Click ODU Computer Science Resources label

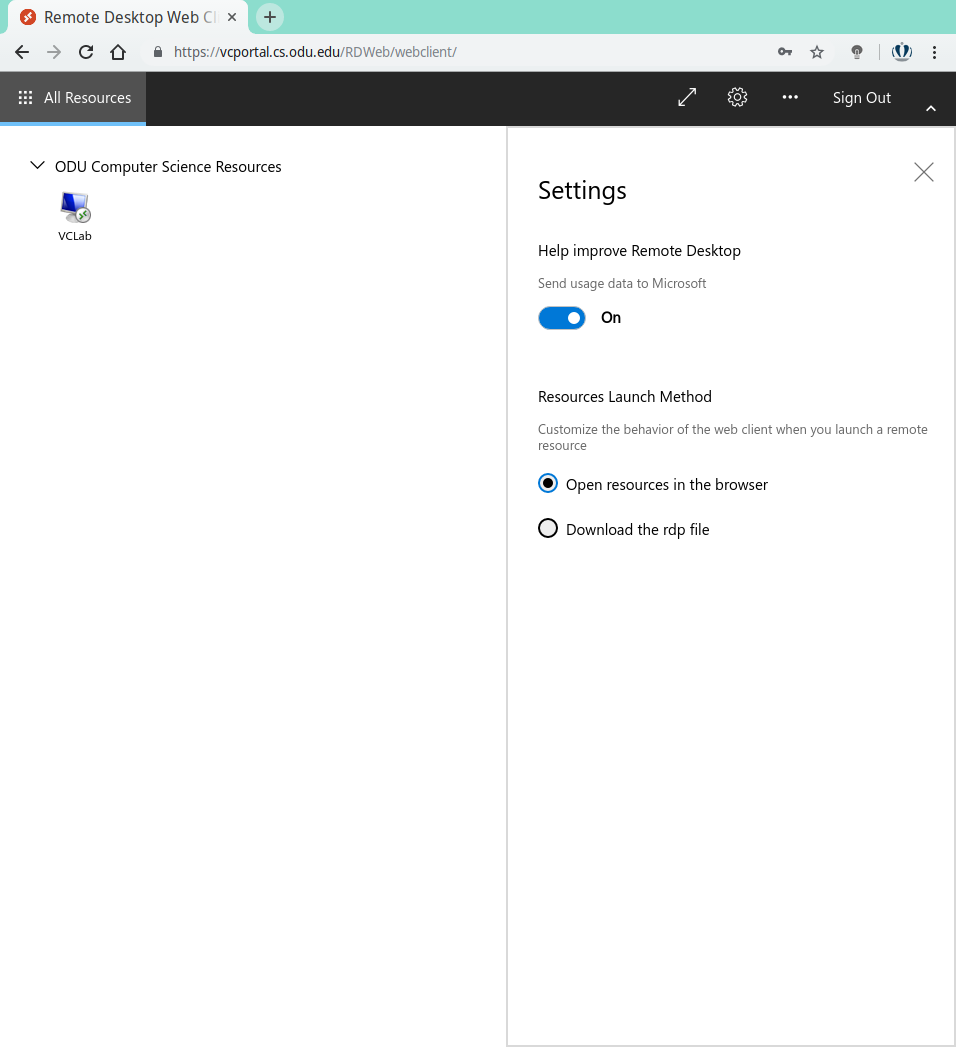[x=168, y=167]
